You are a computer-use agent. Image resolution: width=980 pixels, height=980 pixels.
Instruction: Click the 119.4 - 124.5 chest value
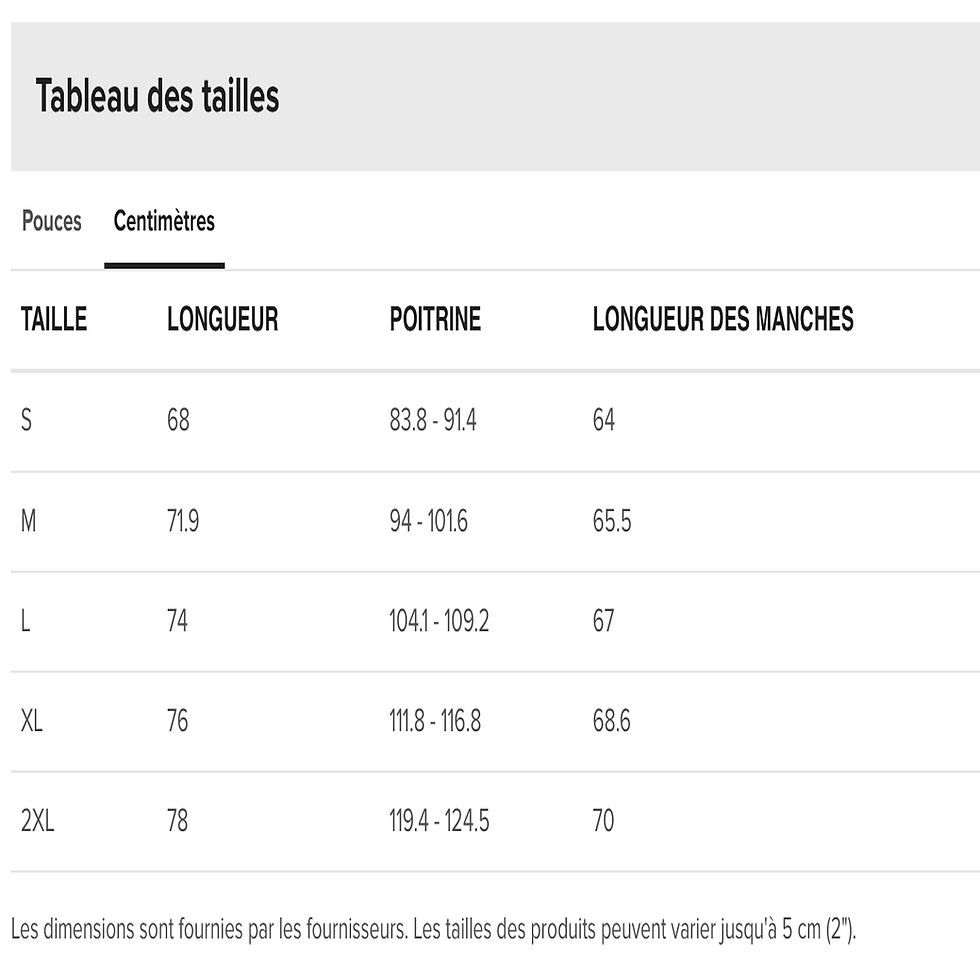click(439, 821)
